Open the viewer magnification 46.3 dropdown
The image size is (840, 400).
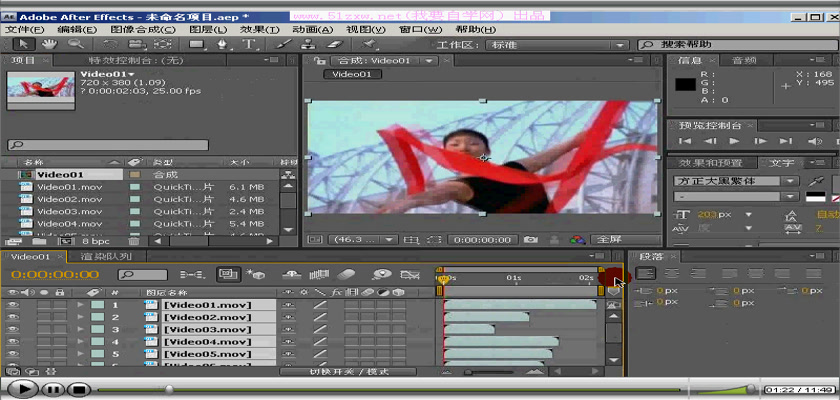tap(363, 240)
